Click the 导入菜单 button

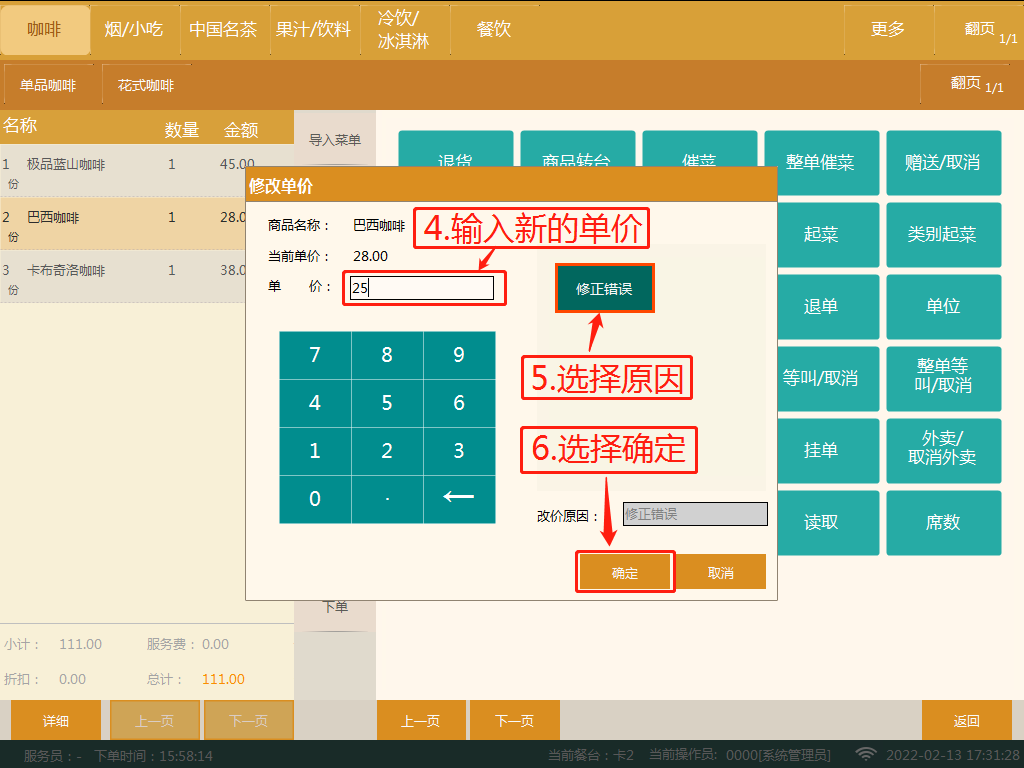click(335, 140)
